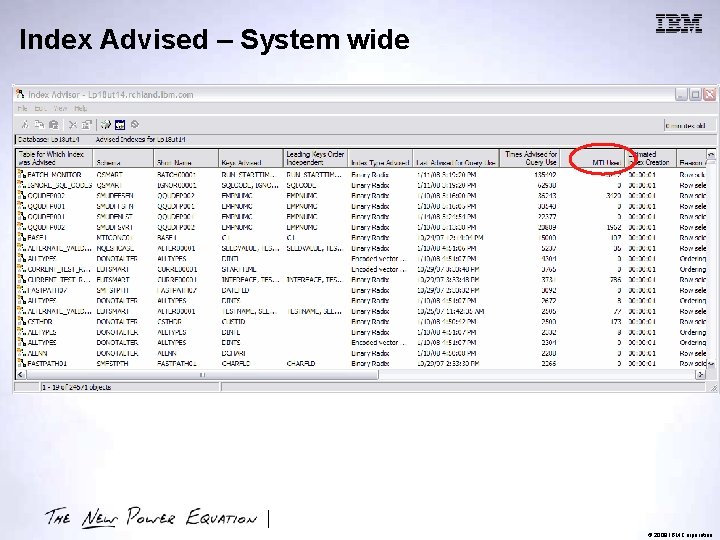Click the table icon beside FASTPATH07
This screenshot has width=720, height=540.
pos(22,290)
